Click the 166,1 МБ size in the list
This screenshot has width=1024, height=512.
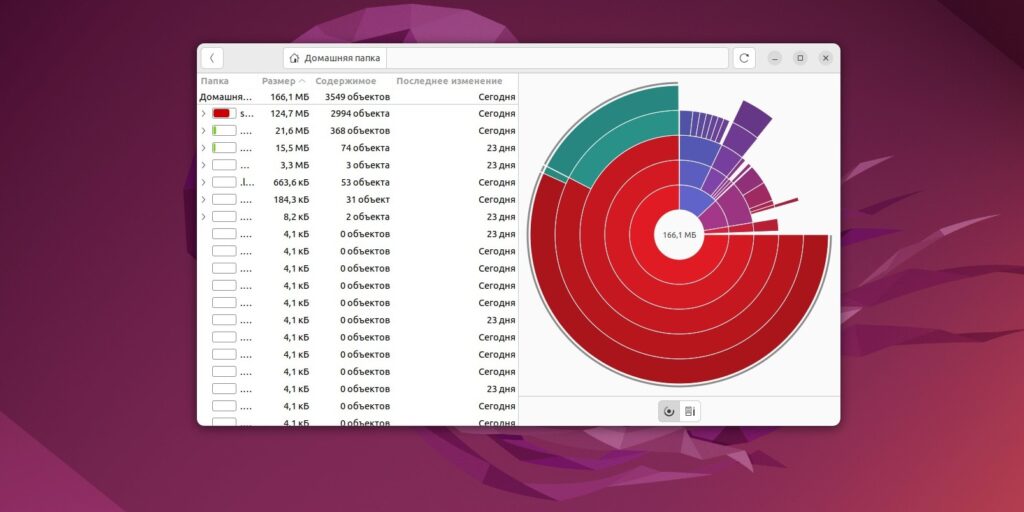[290, 97]
